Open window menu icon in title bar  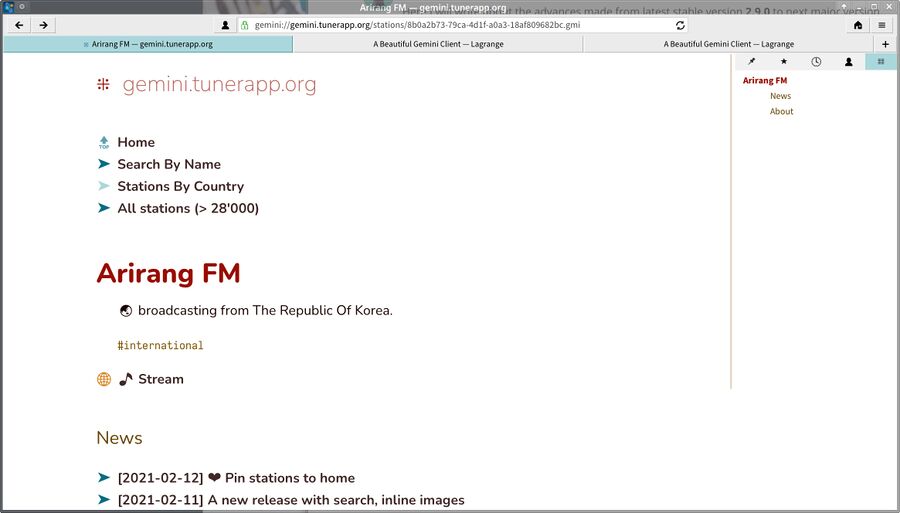[x=9, y=7]
